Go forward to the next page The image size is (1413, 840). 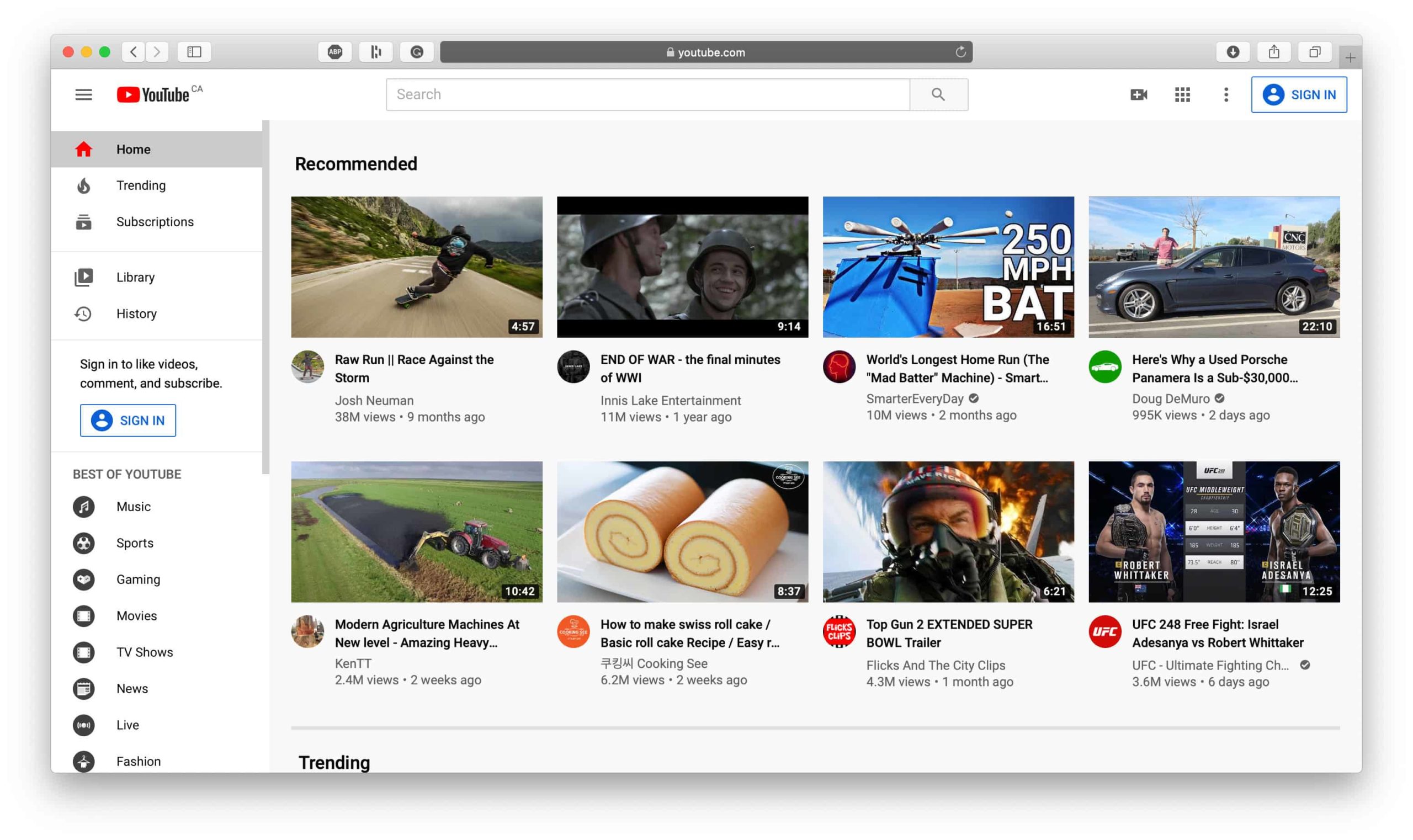click(x=157, y=52)
